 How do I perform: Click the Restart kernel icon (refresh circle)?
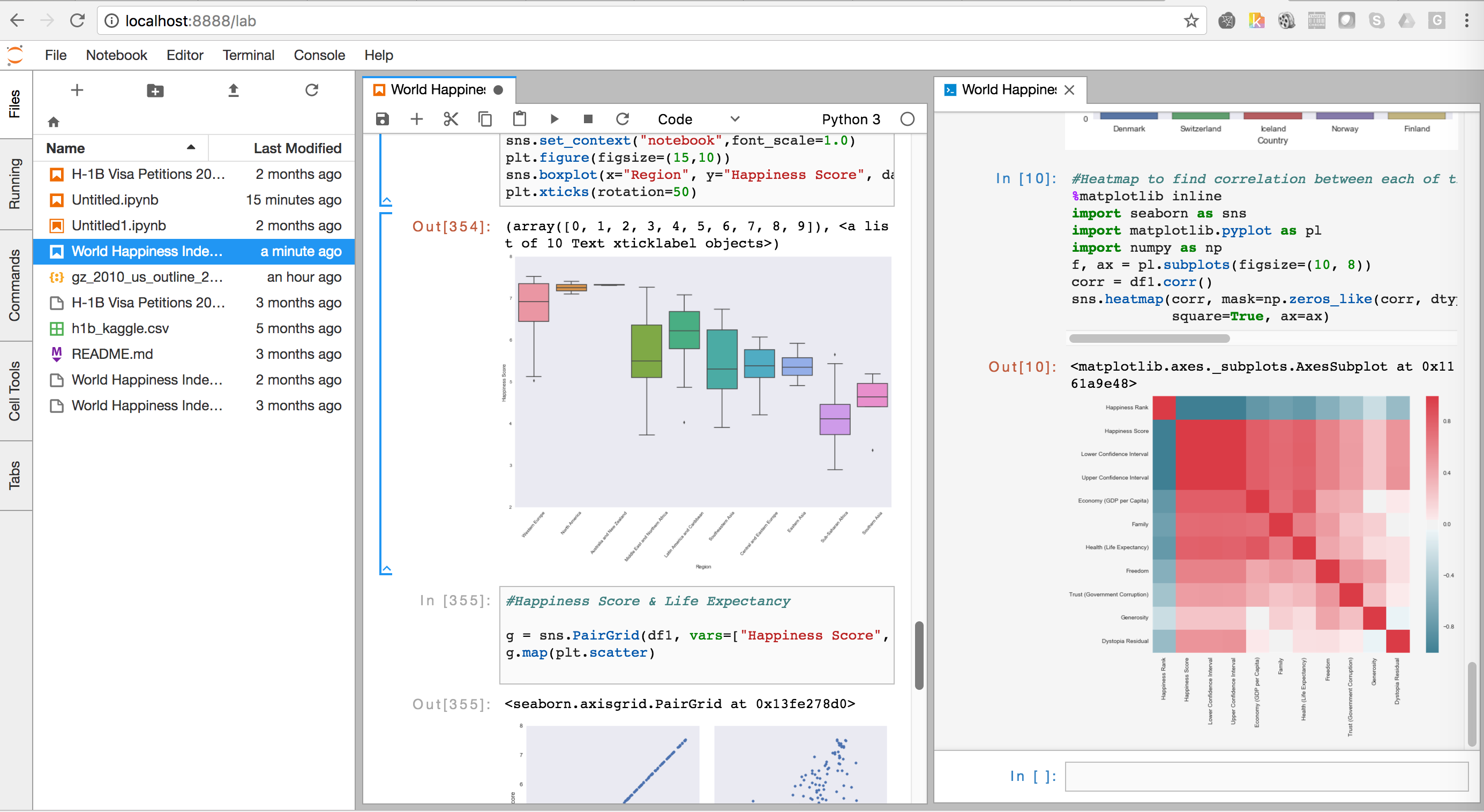(x=622, y=118)
